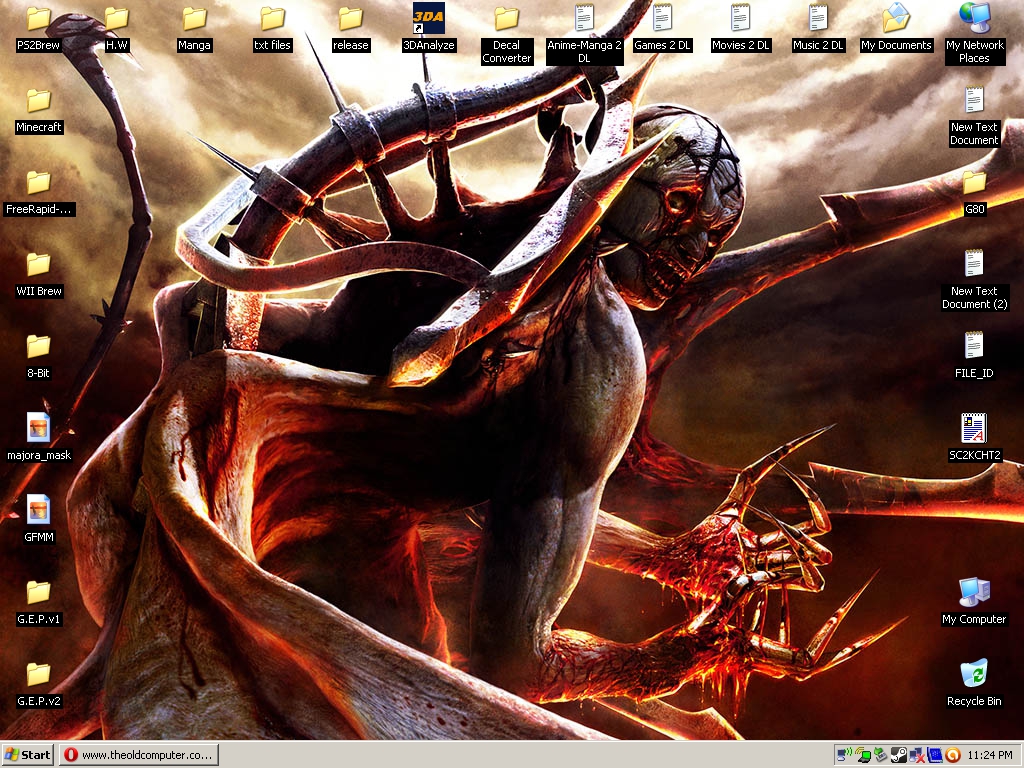Select the GFMM image file

pos(38,510)
